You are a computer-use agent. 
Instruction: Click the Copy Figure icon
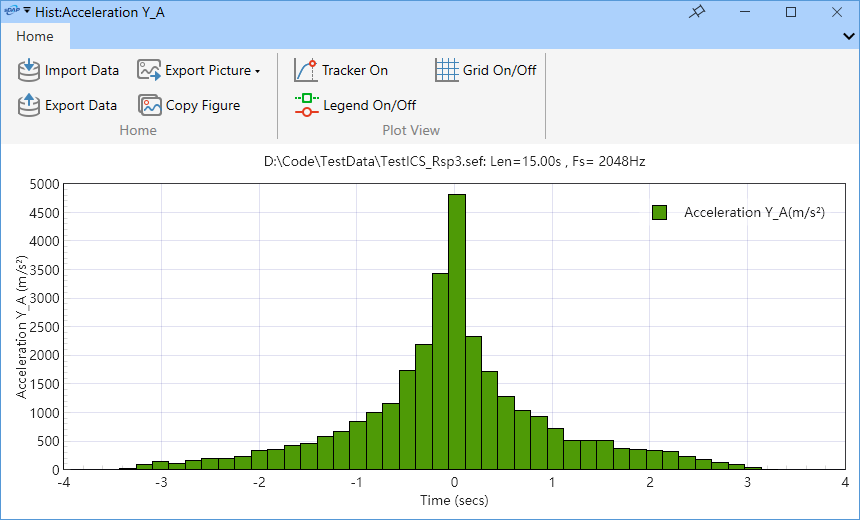tap(149, 105)
